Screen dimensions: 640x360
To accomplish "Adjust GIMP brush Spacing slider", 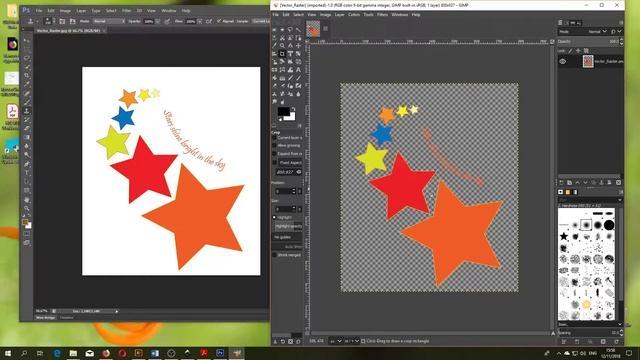I will click(x=588, y=333).
